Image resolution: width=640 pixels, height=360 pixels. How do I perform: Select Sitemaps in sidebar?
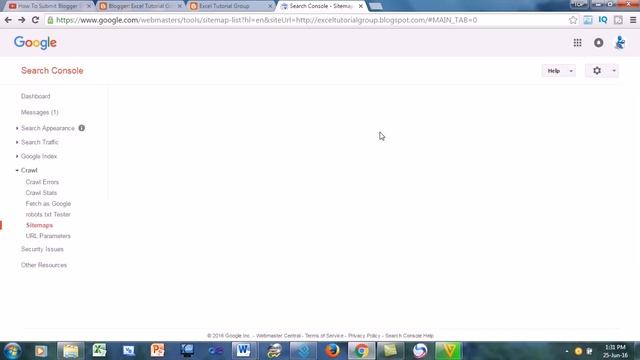39,225
